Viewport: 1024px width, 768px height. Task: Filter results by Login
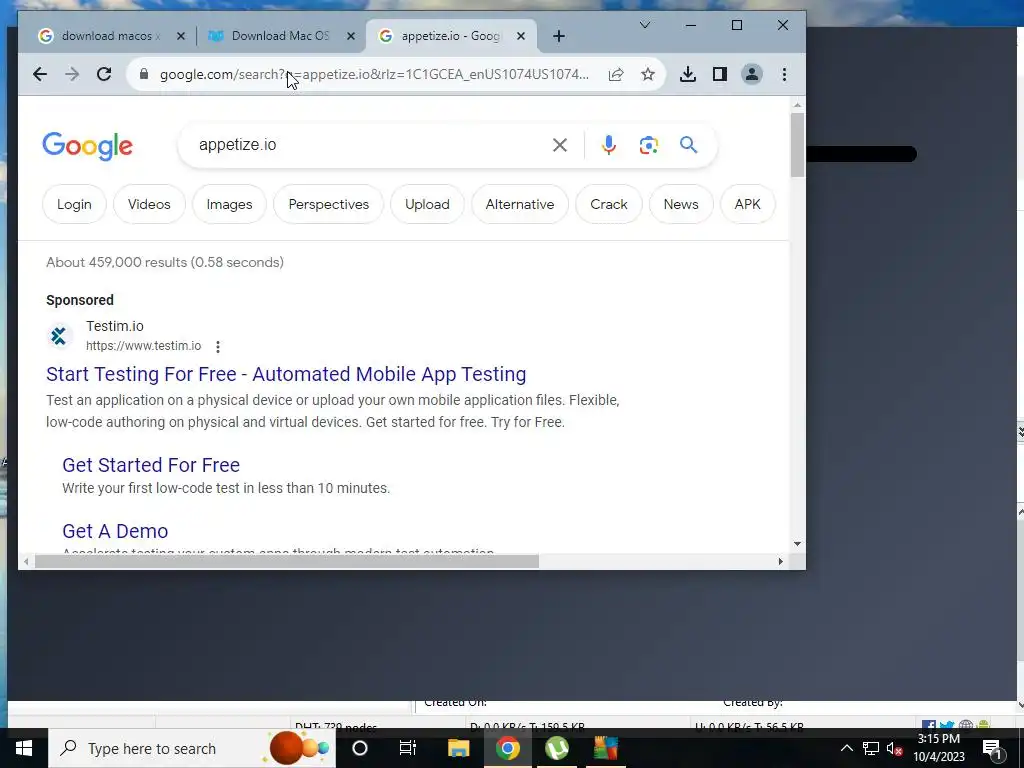coord(74,204)
